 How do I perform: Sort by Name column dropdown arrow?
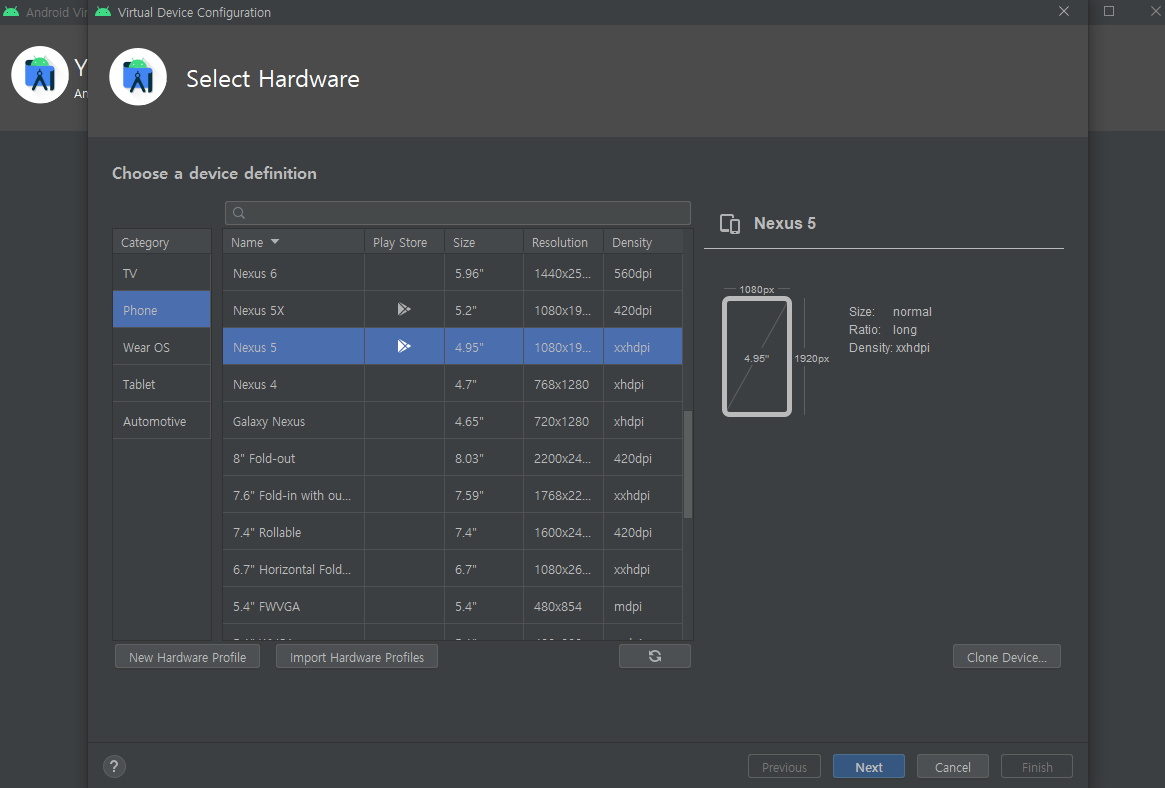275,242
